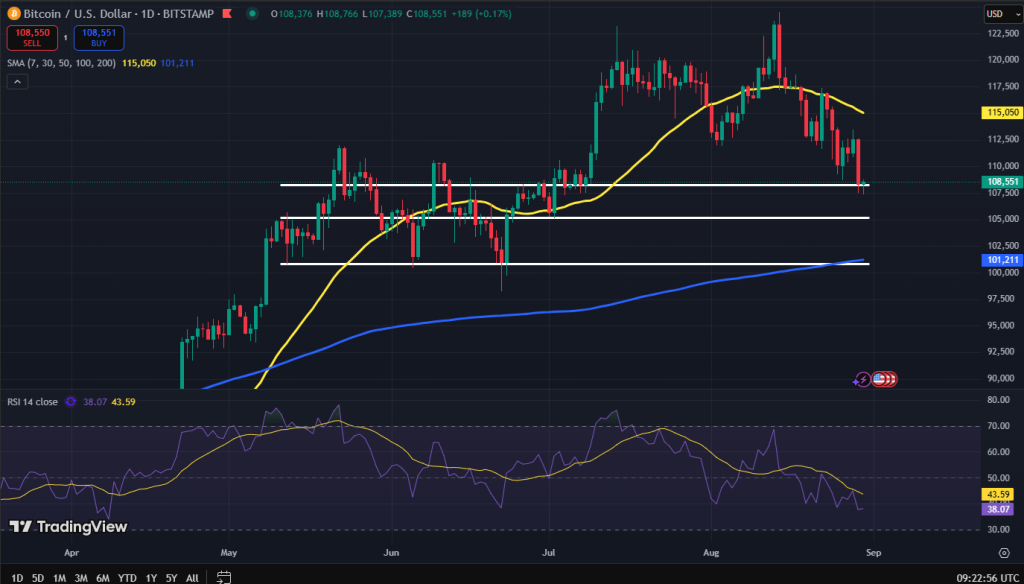Switch to the 1M time range

[x=60, y=577]
